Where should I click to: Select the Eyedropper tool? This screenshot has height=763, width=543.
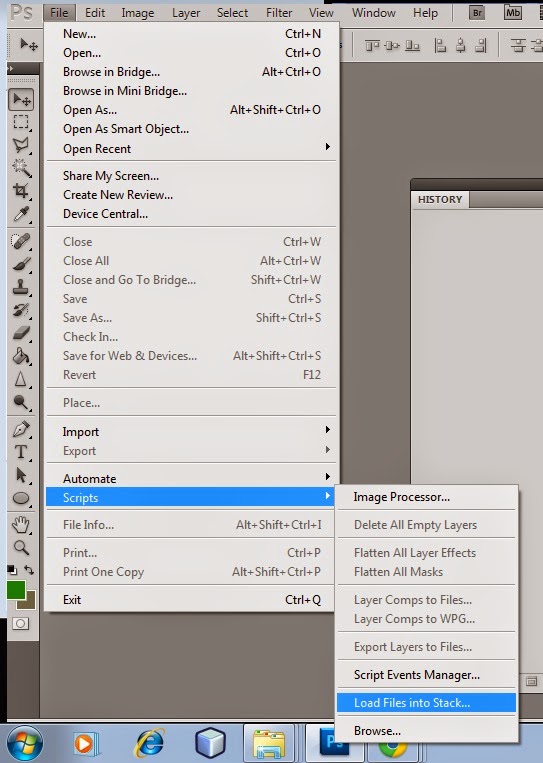pyautogui.click(x=21, y=213)
